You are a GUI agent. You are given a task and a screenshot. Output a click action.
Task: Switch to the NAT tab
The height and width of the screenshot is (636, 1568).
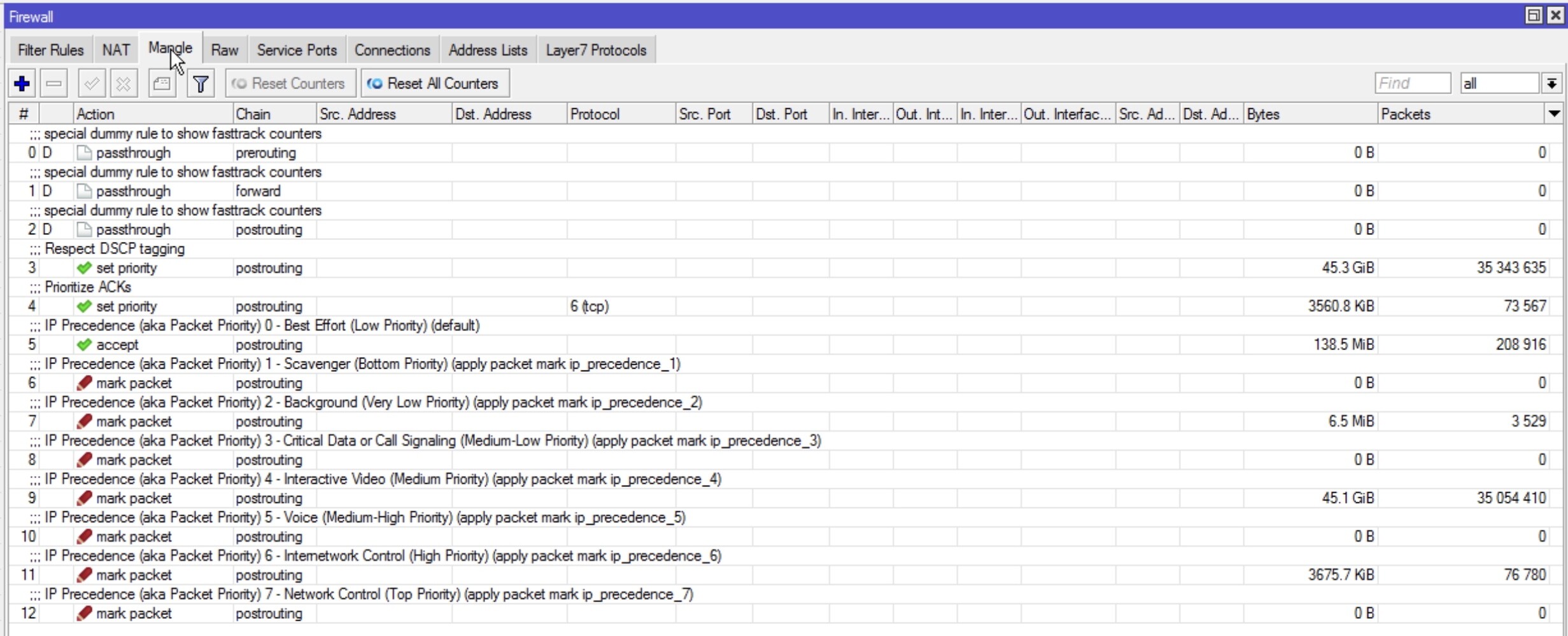[x=116, y=50]
